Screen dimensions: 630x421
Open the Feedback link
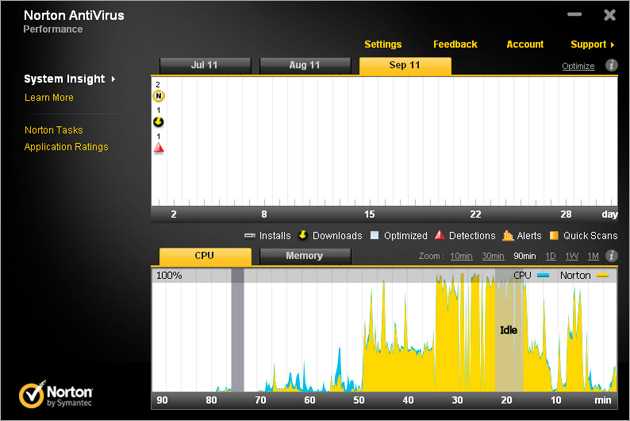point(455,44)
